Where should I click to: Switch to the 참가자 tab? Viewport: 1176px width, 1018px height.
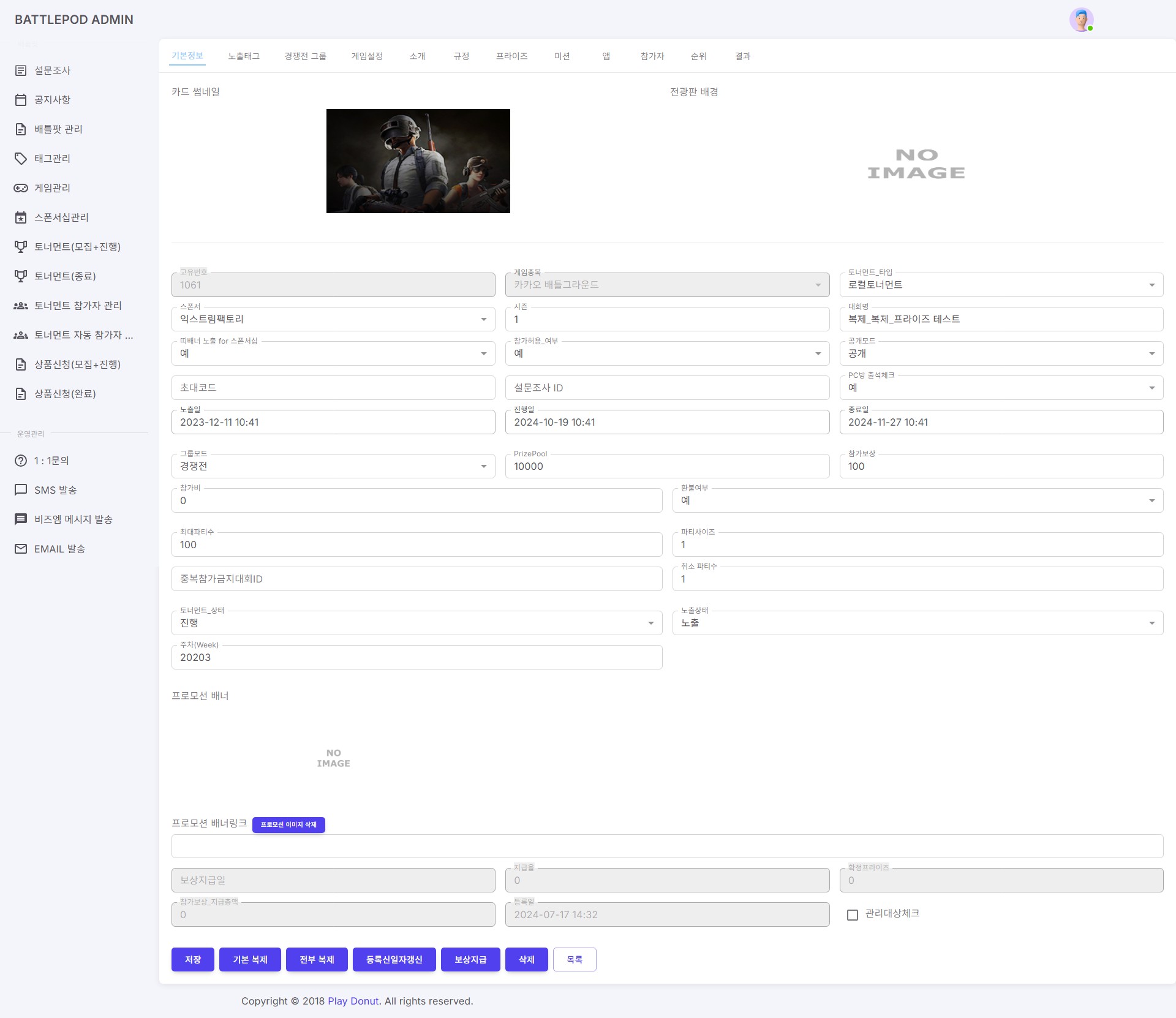pos(652,56)
